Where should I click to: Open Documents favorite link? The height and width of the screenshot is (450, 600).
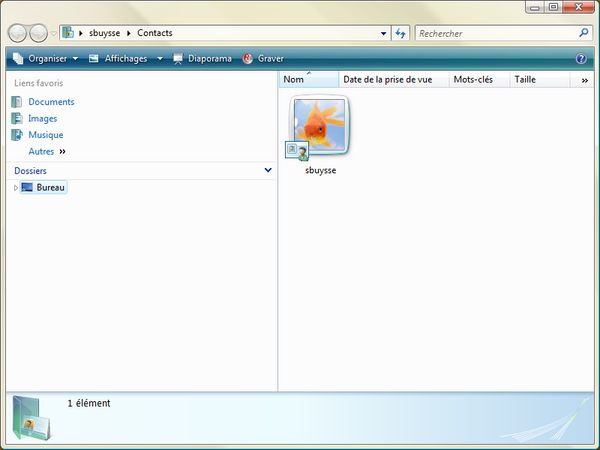pyautogui.click(x=51, y=102)
